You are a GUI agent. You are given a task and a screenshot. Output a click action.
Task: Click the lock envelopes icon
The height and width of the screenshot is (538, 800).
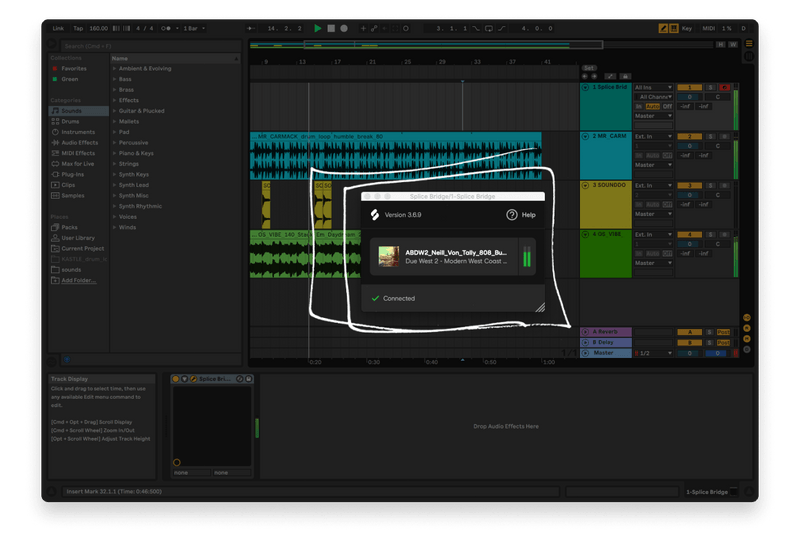624,76
